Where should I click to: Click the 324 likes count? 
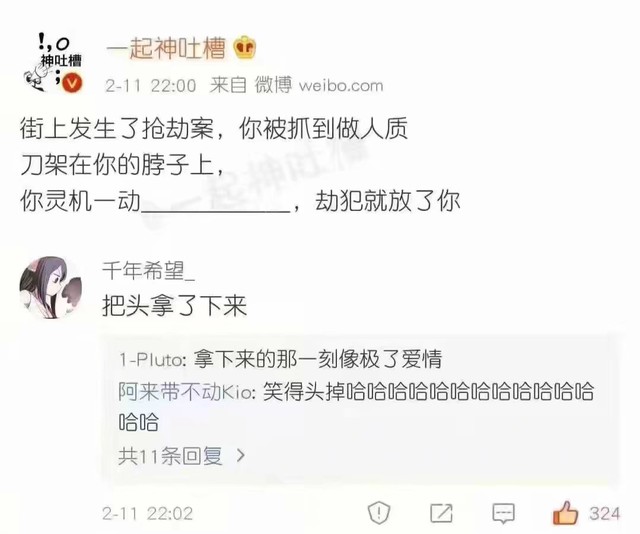(x=604, y=514)
